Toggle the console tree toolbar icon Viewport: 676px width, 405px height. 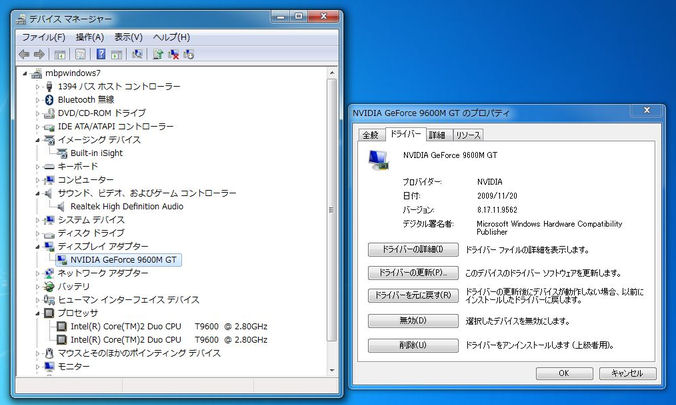point(60,54)
